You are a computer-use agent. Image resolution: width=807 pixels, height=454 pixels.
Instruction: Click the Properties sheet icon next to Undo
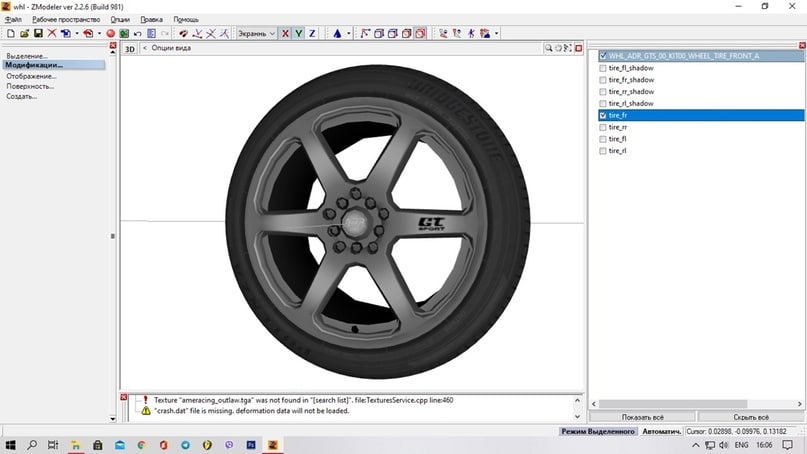(151, 33)
